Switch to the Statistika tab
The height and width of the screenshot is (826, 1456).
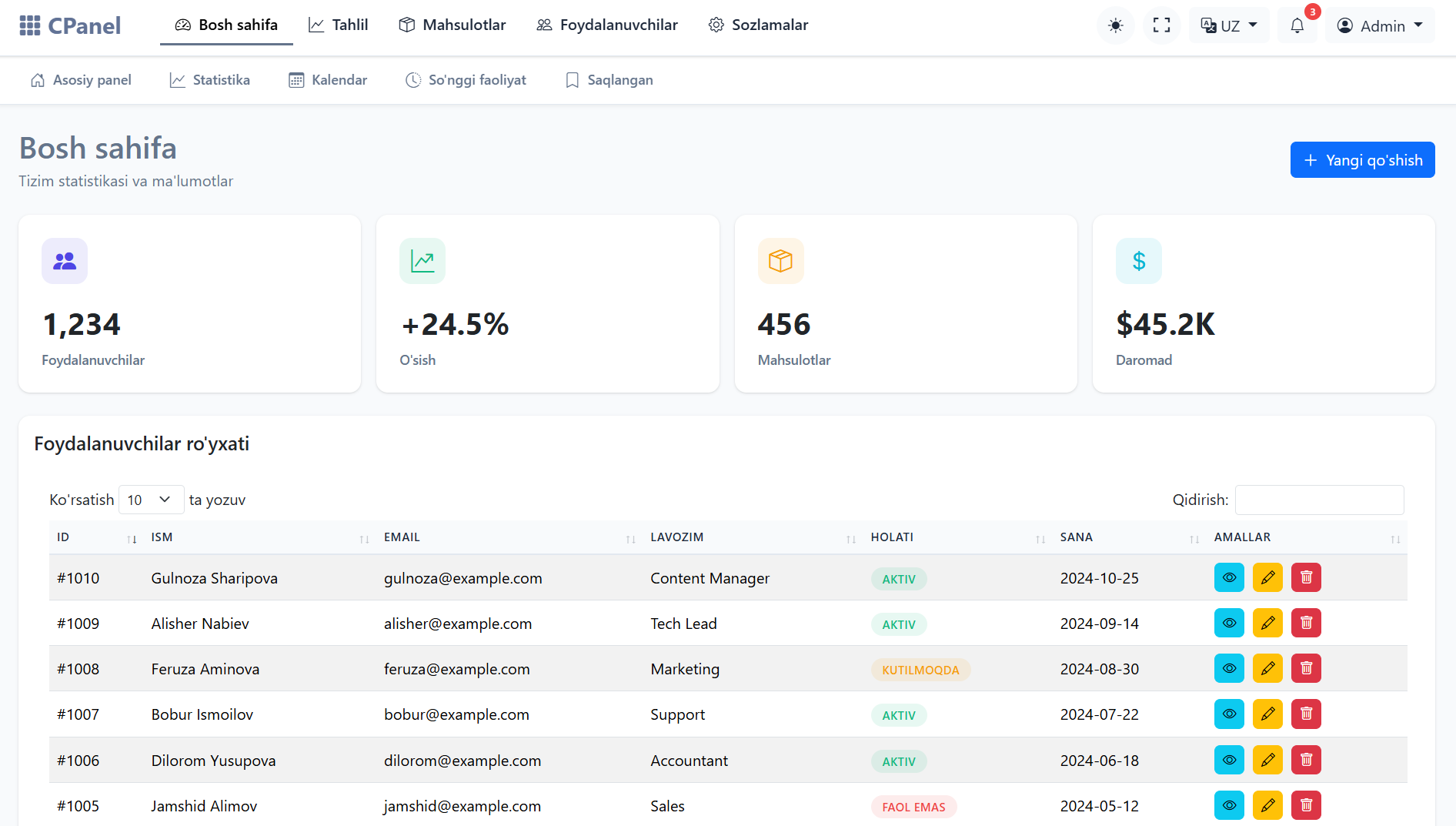(210, 80)
